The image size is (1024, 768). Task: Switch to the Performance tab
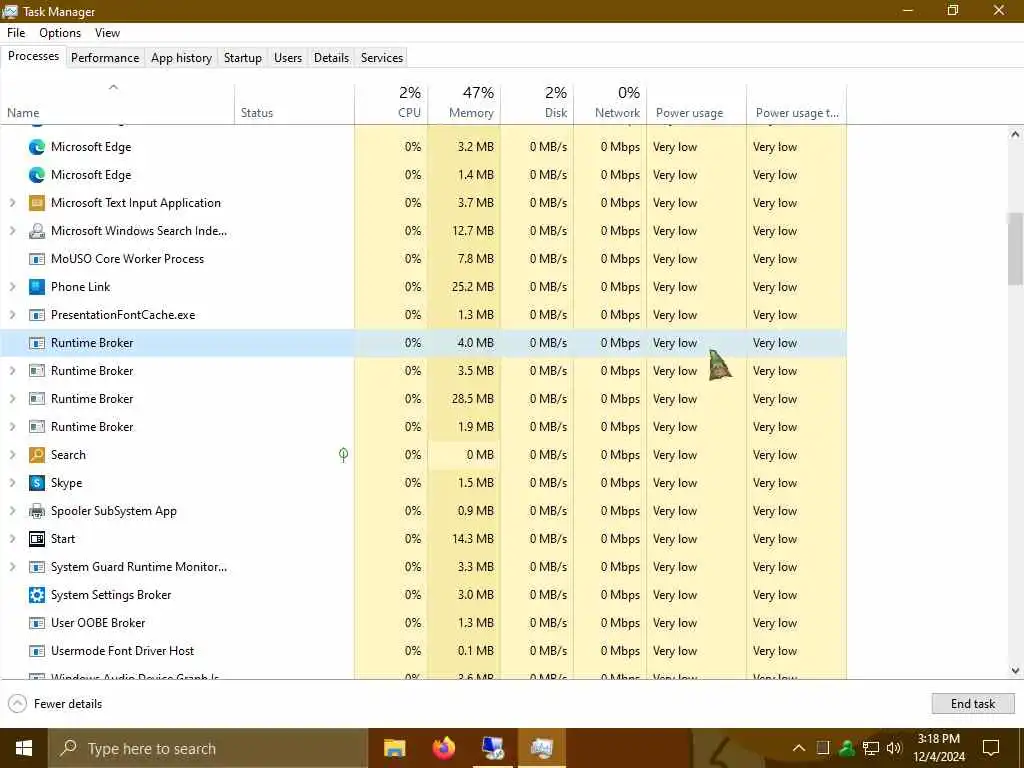(x=105, y=57)
